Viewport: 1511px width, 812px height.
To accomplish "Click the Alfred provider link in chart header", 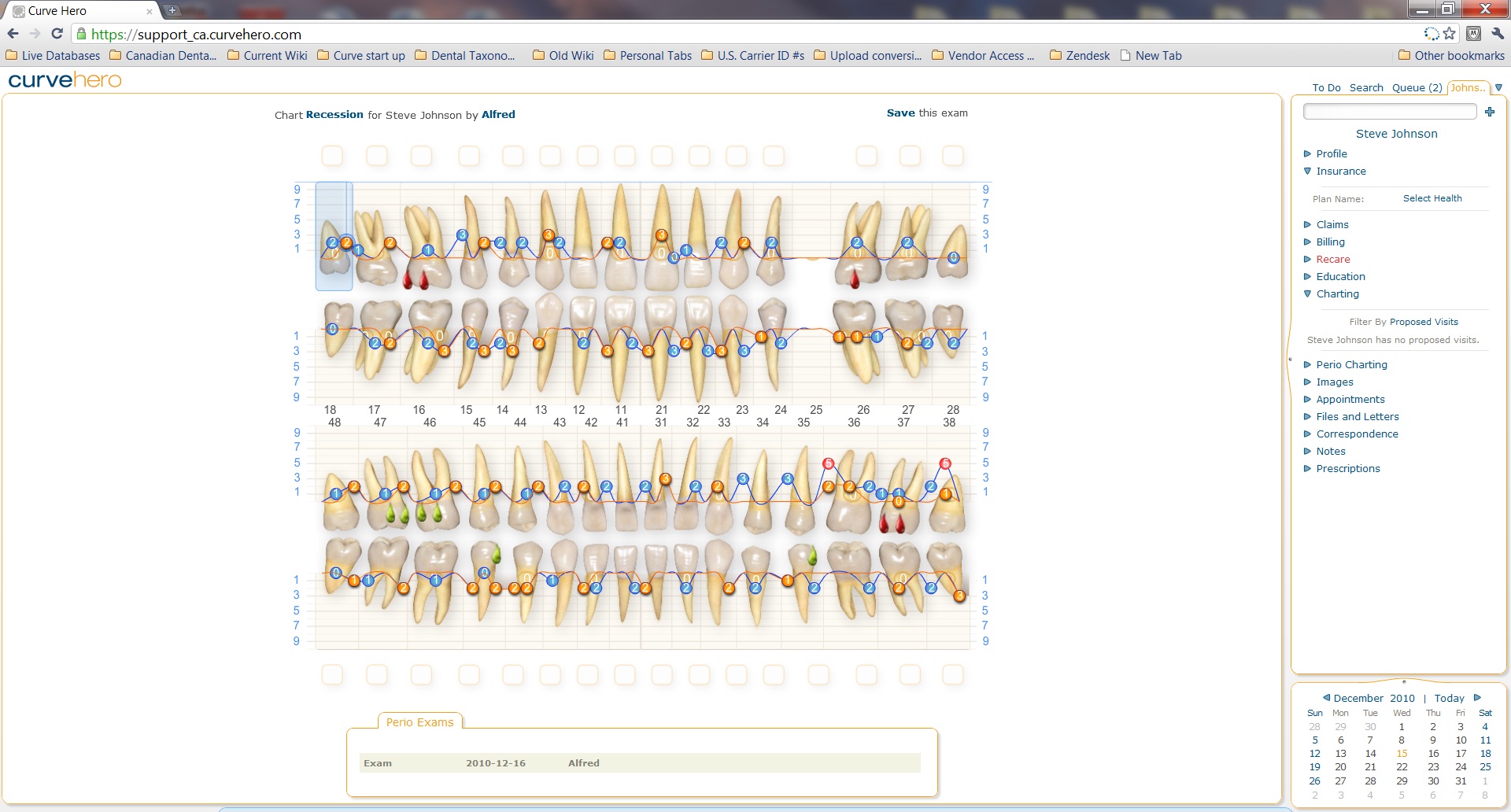I will click(x=498, y=115).
